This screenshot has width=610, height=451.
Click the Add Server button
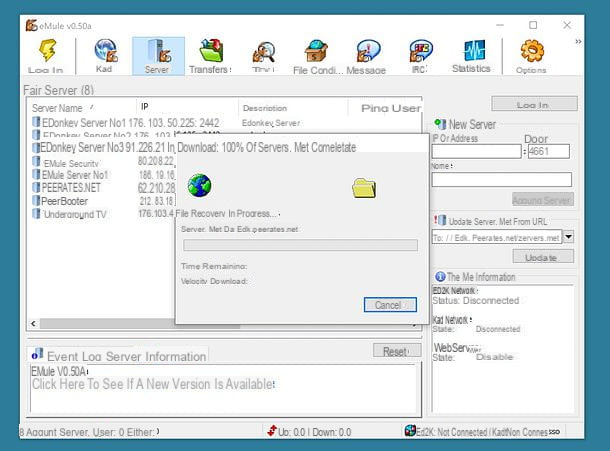pos(543,200)
